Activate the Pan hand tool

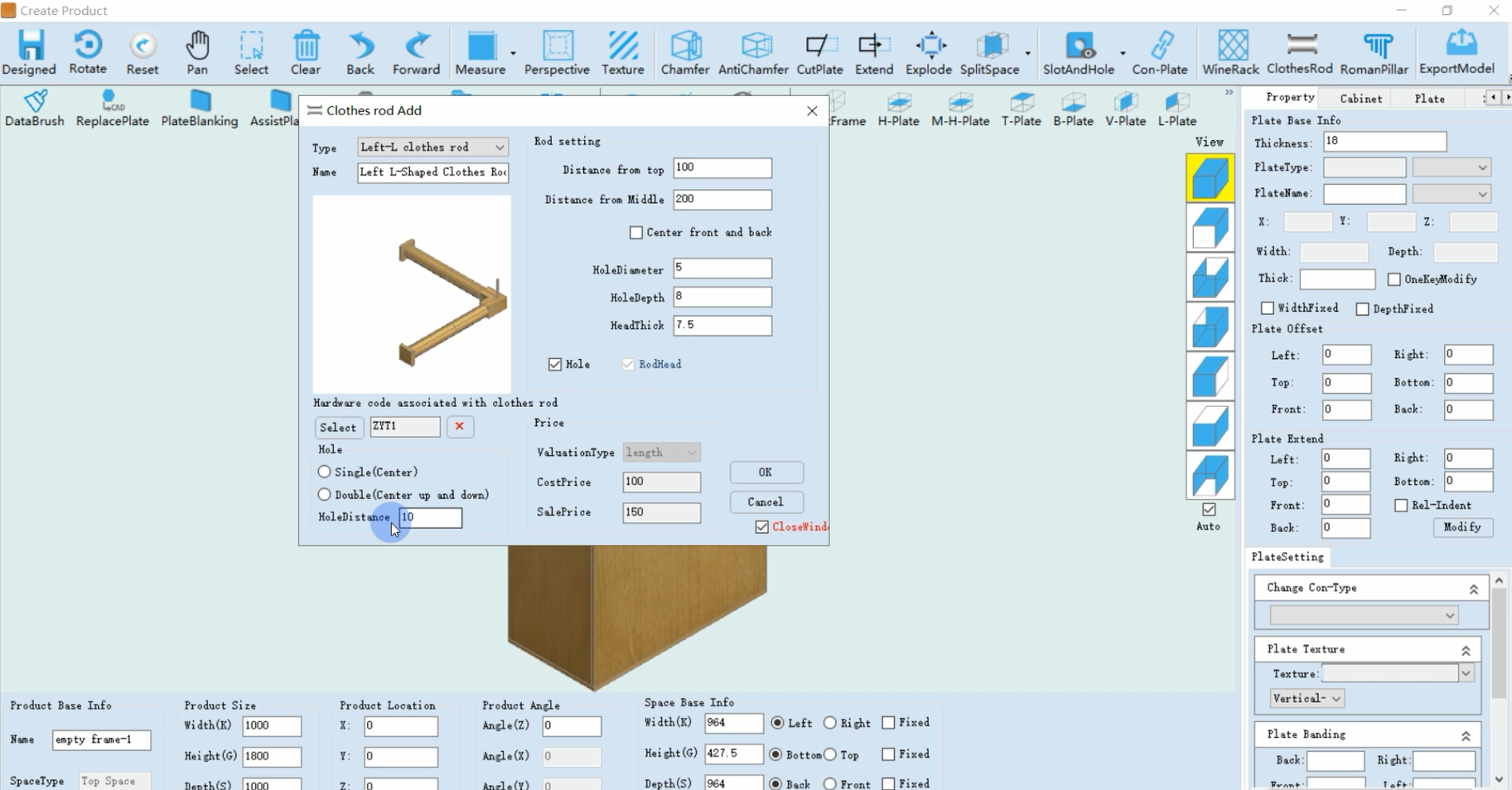tap(197, 52)
